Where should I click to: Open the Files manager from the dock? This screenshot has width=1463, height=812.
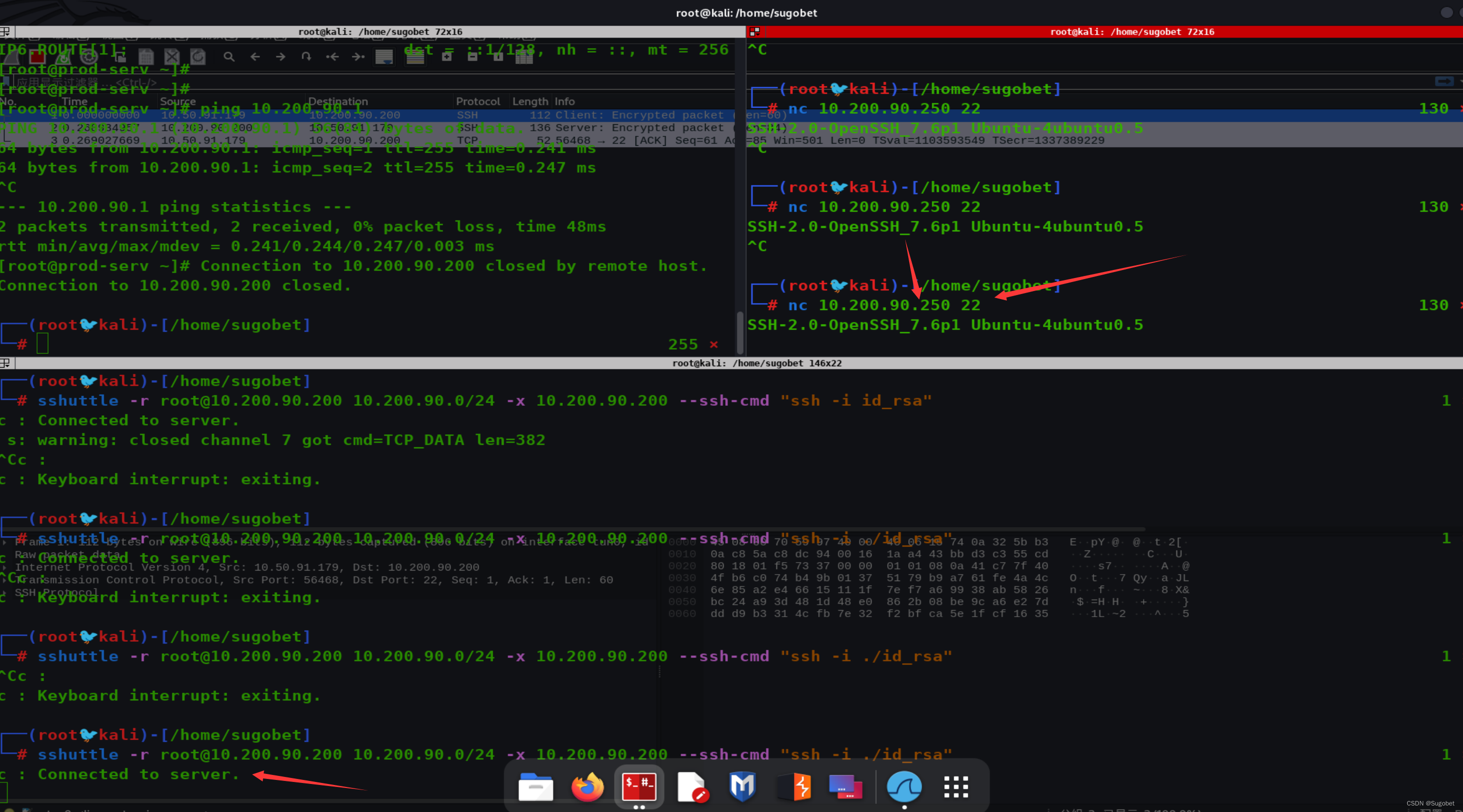pos(536,787)
